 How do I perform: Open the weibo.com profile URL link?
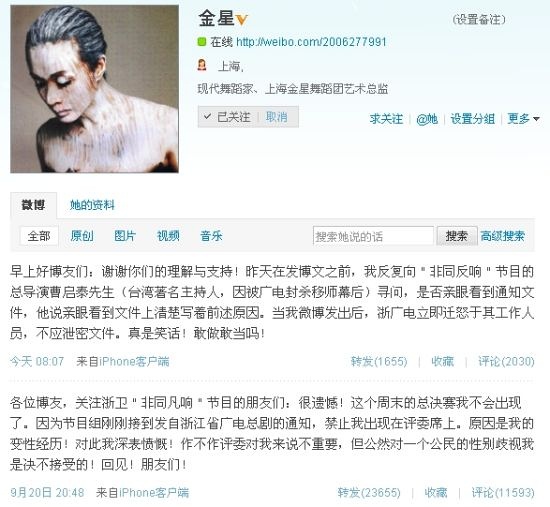[311, 42]
